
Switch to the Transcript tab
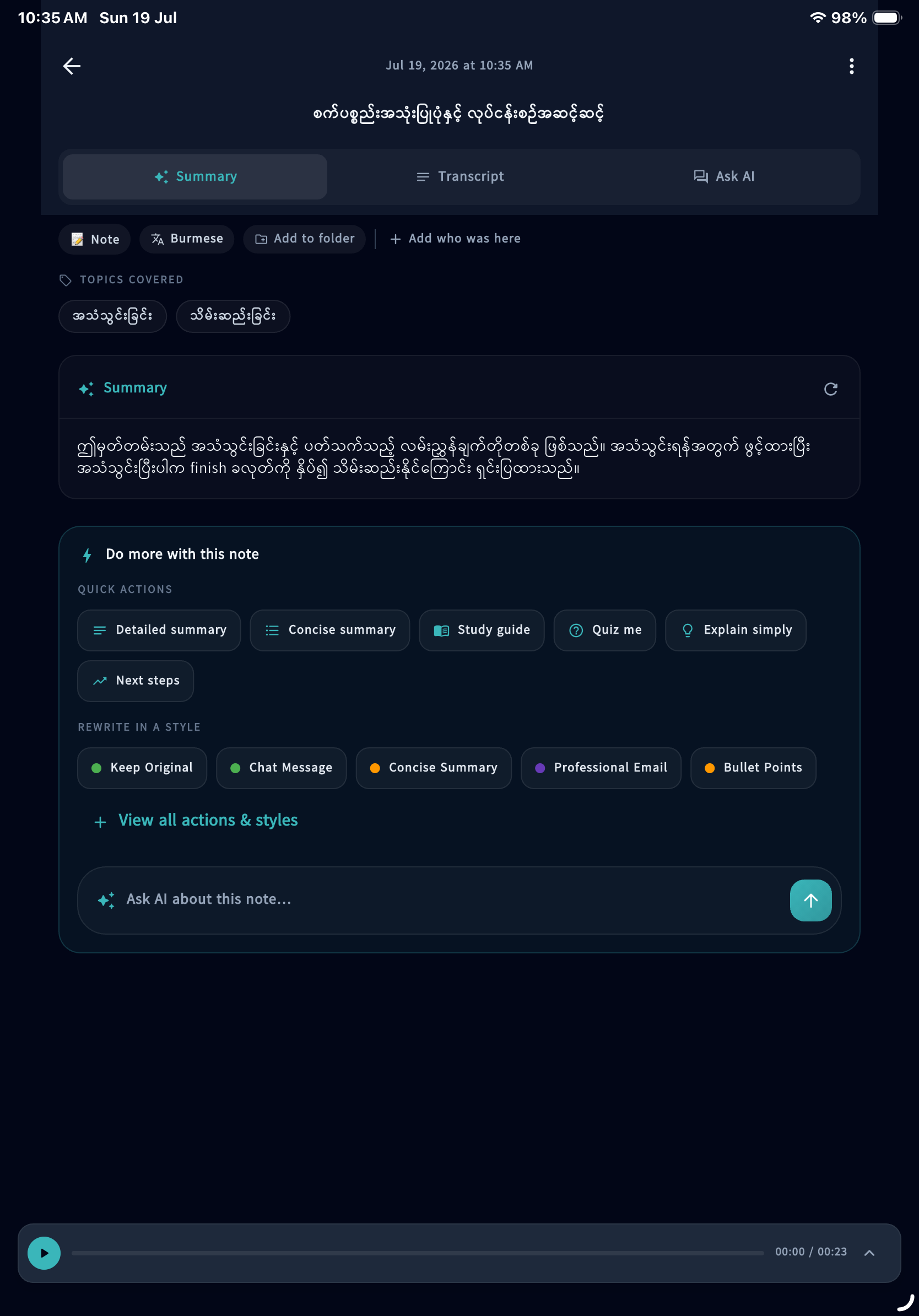pos(459,176)
